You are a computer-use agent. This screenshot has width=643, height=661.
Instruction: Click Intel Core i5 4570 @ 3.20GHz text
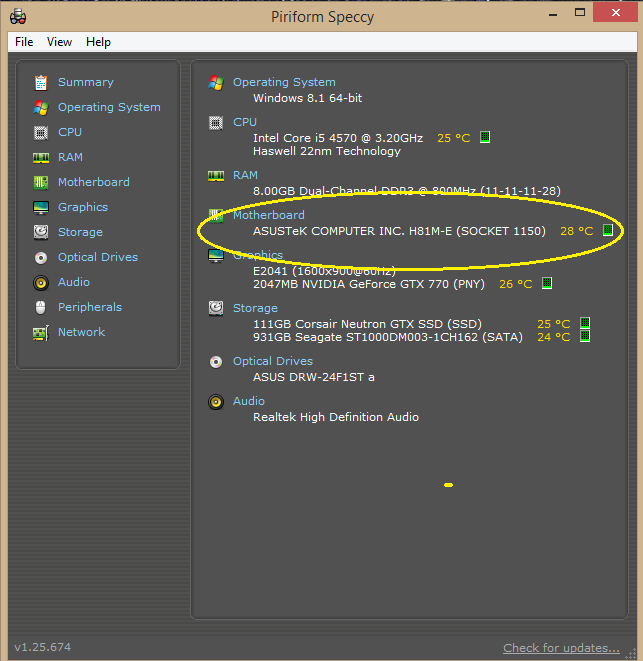tap(338, 138)
